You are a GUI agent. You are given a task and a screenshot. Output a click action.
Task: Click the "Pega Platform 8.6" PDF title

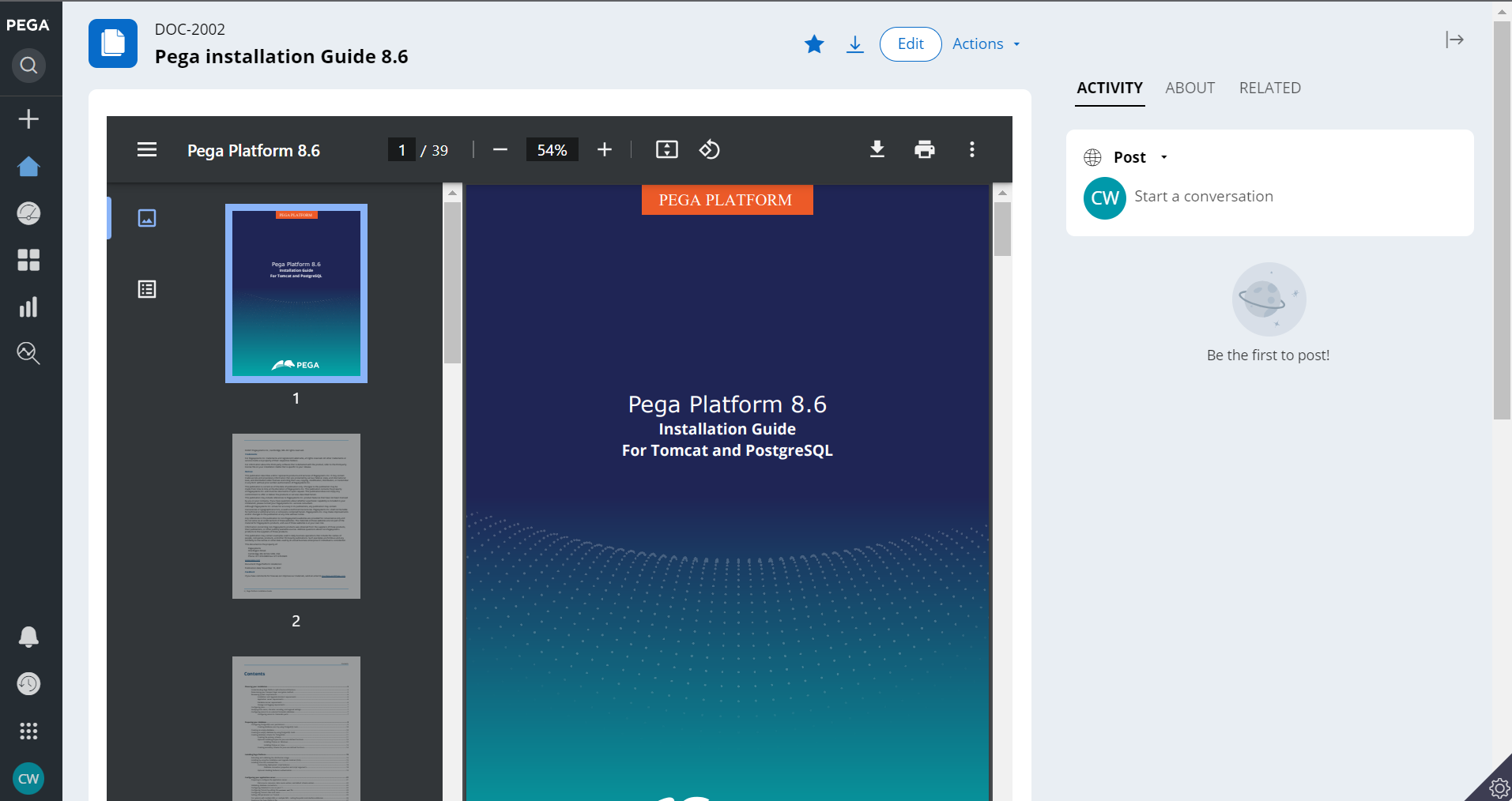254,150
